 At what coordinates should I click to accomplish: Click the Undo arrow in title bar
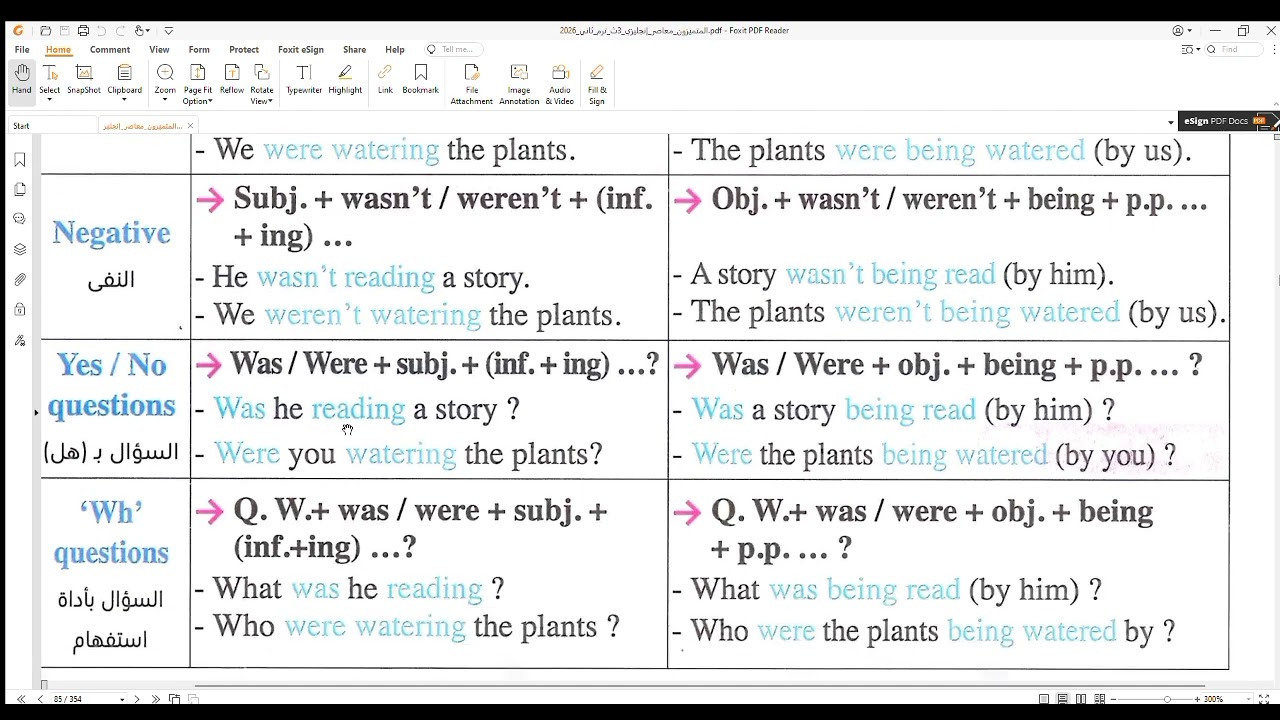(x=102, y=31)
